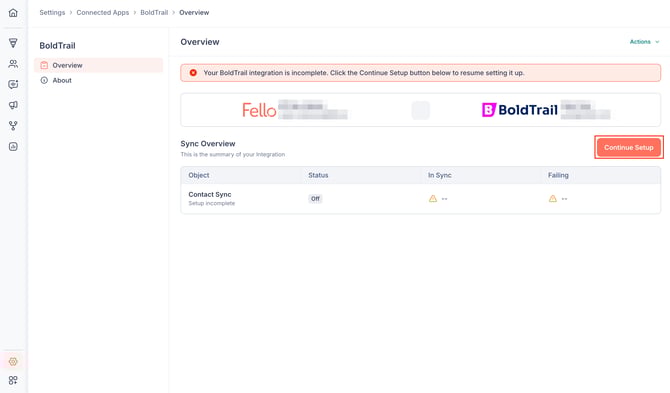Screen dimensions: 670x393
Task: Open the megaphone campaigns icon in sidebar
Action: click(x=13, y=105)
